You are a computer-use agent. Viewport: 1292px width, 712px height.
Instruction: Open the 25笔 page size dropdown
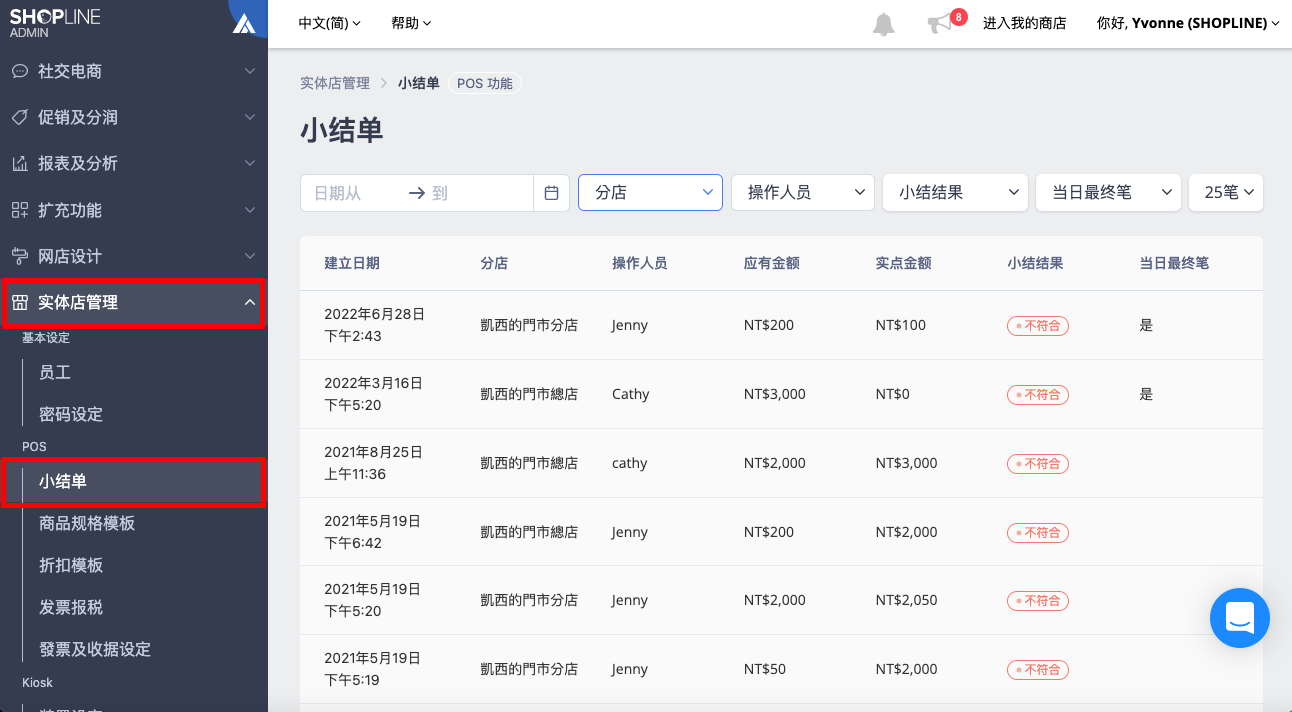coord(1226,193)
